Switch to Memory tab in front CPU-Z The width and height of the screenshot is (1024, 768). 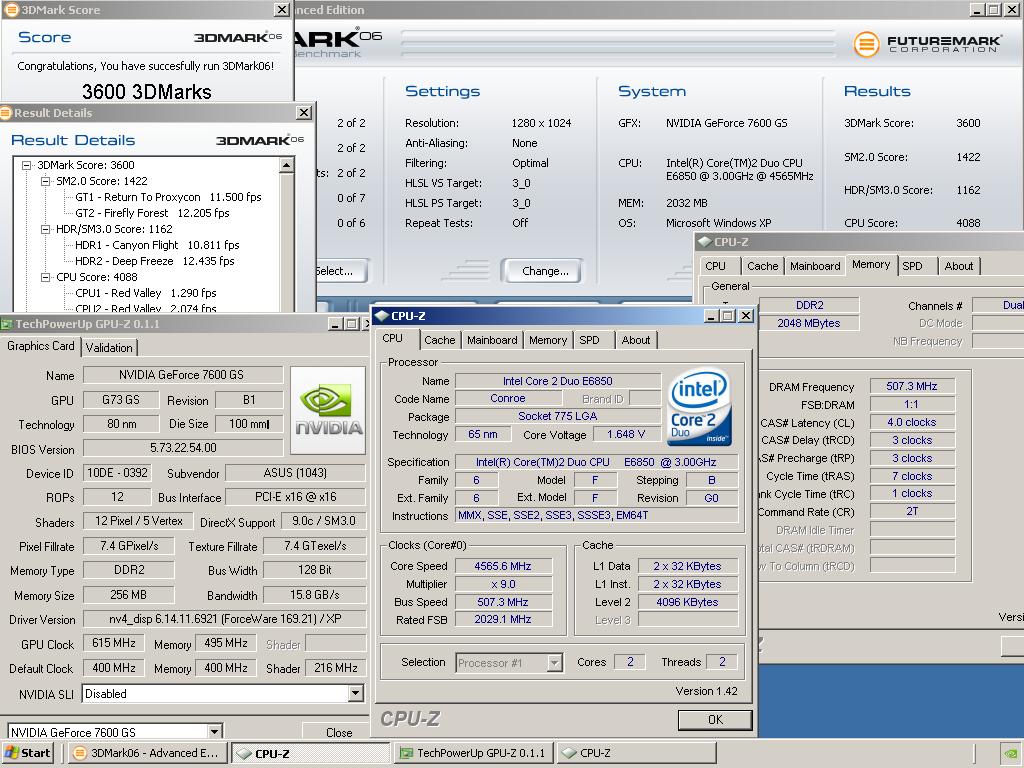(x=548, y=340)
